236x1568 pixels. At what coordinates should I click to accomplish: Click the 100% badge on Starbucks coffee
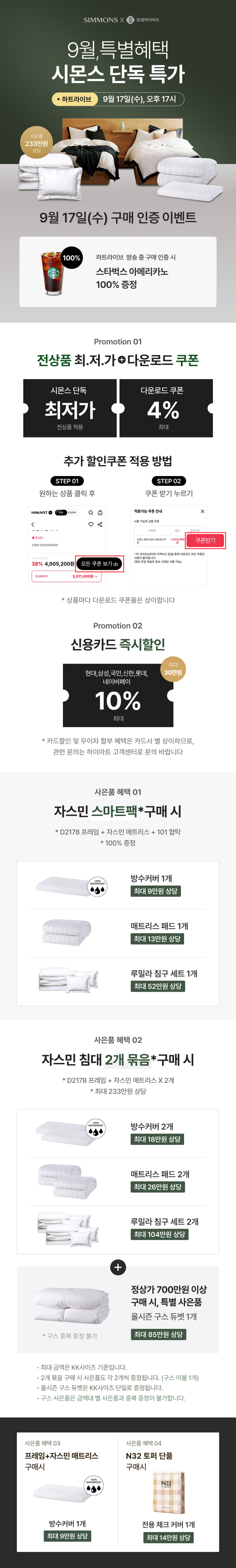[71, 258]
